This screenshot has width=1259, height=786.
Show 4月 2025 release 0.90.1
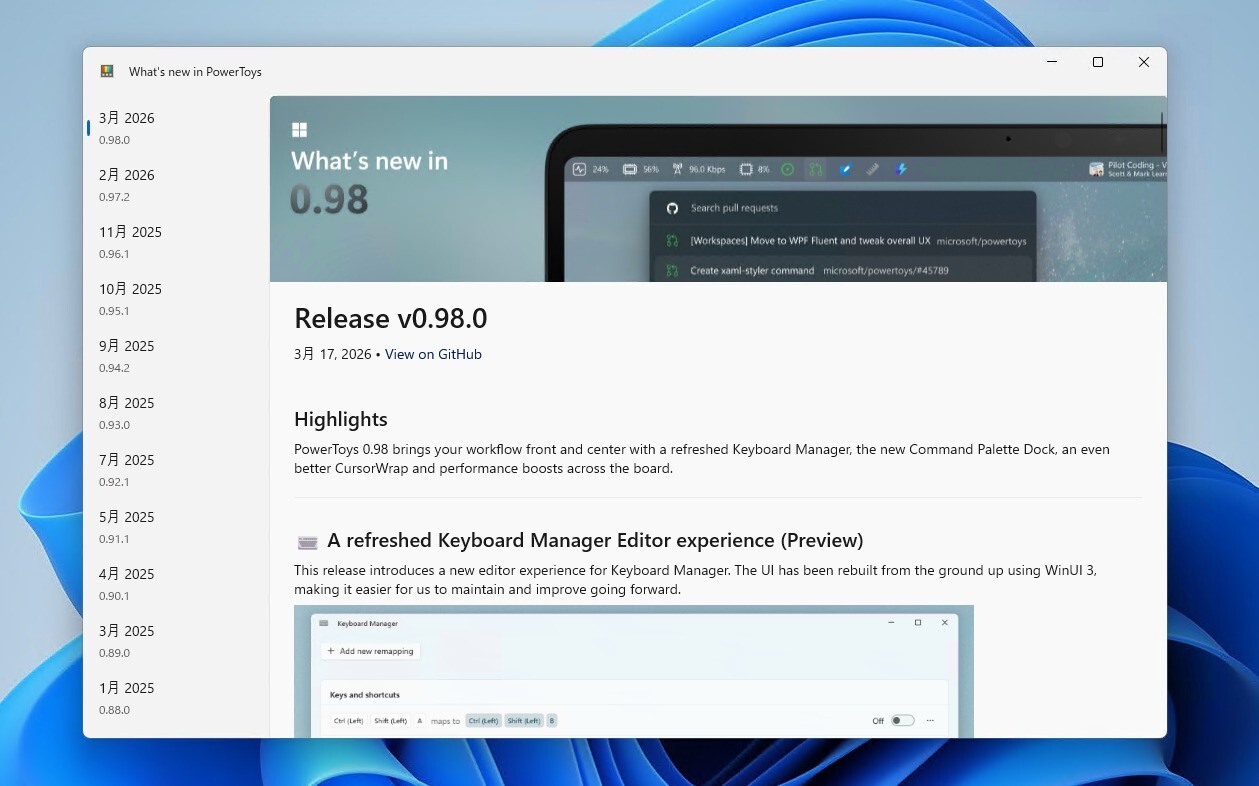(x=176, y=584)
